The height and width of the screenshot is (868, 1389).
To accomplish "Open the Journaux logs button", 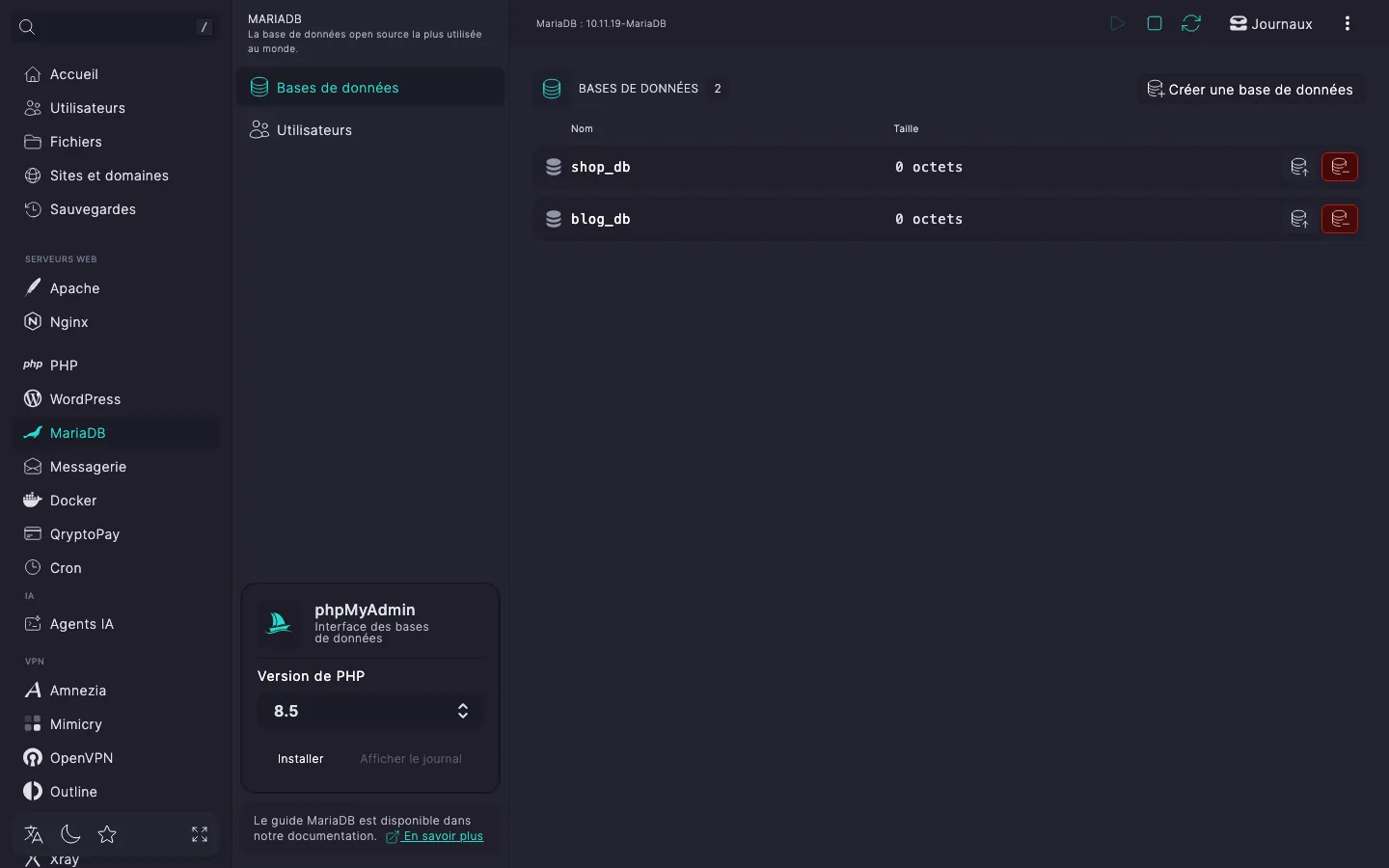I will coord(1270,24).
